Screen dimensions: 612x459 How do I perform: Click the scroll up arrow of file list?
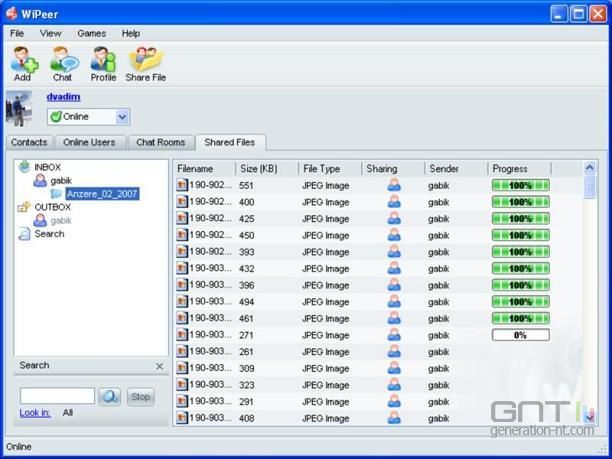590,168
